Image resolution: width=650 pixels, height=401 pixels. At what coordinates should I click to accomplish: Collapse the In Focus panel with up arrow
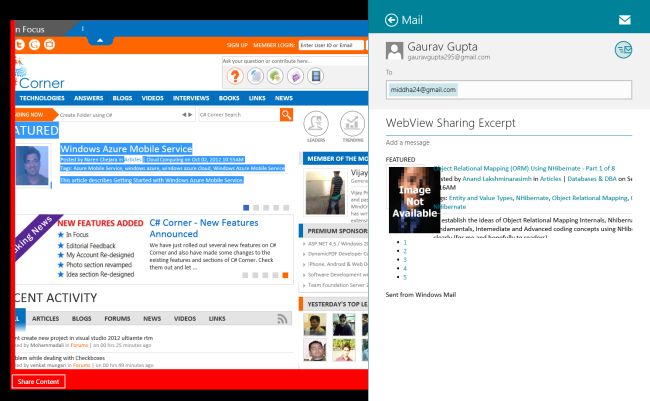[x=100, y=40]
